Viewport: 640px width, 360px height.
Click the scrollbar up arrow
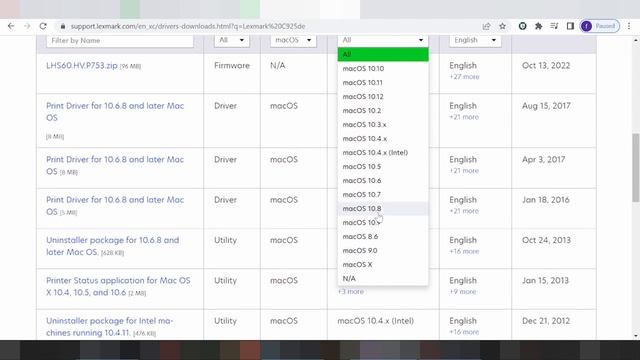(636, 40)
